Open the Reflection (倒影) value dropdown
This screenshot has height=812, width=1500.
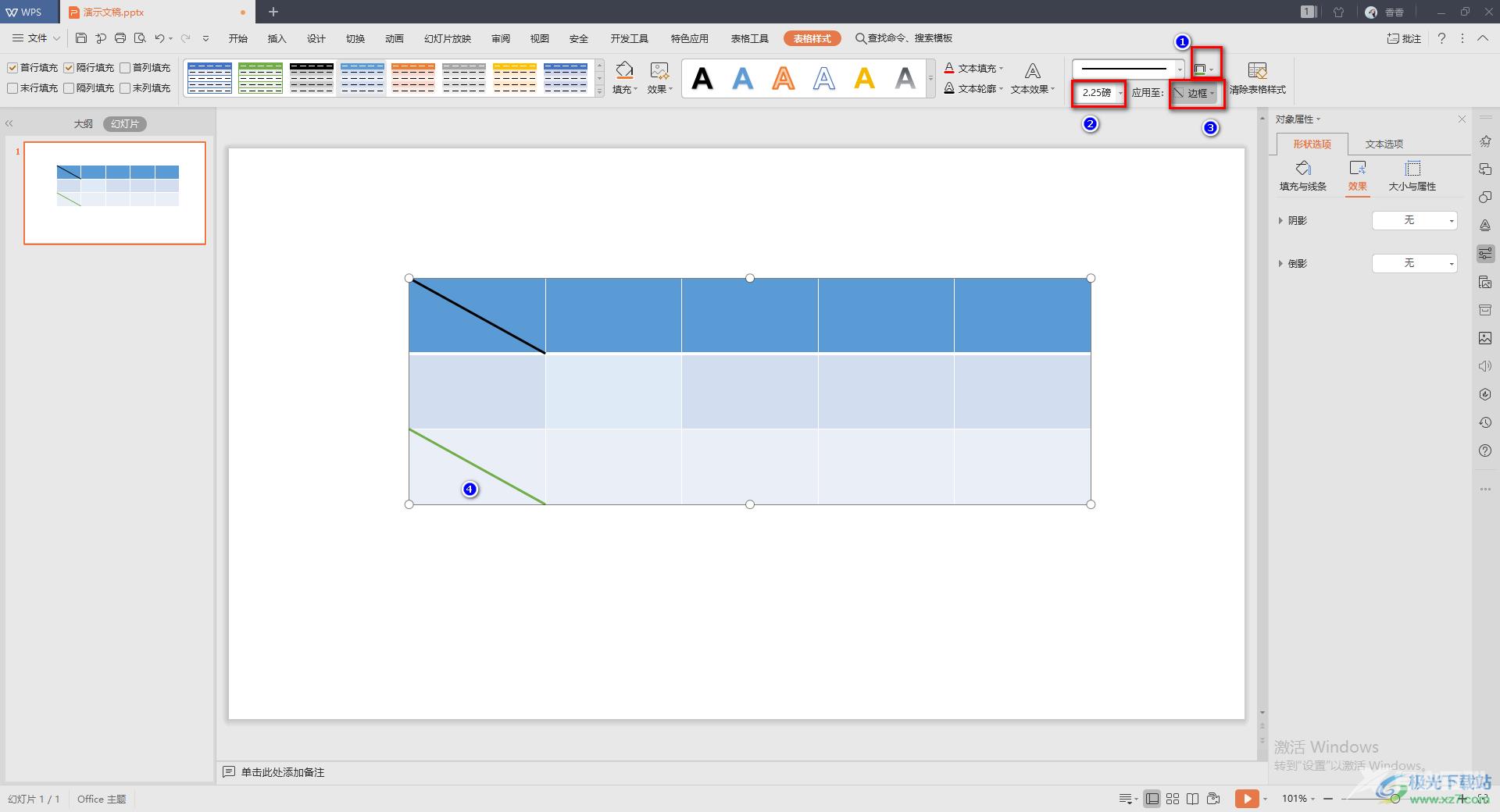[x=1415, y=263]
